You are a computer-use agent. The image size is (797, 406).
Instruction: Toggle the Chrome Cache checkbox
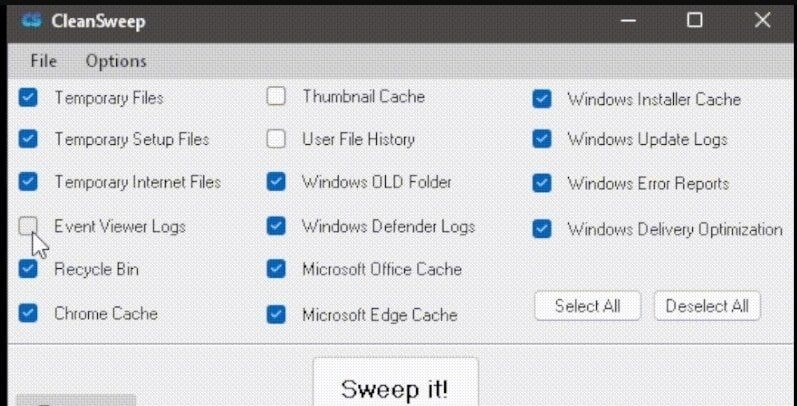coord(28,313)
